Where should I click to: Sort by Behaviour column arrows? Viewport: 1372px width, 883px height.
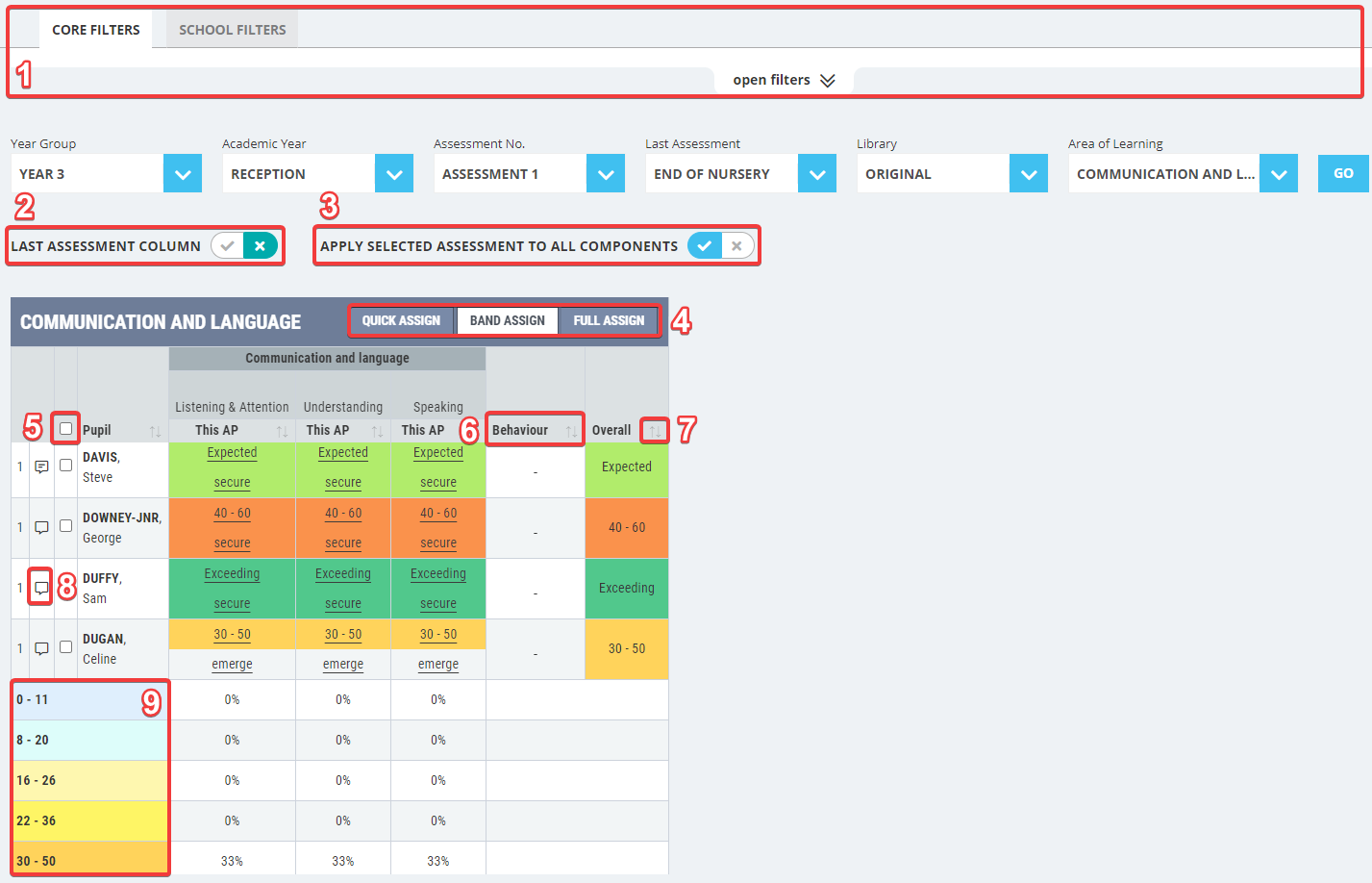[x=571, y=431]
